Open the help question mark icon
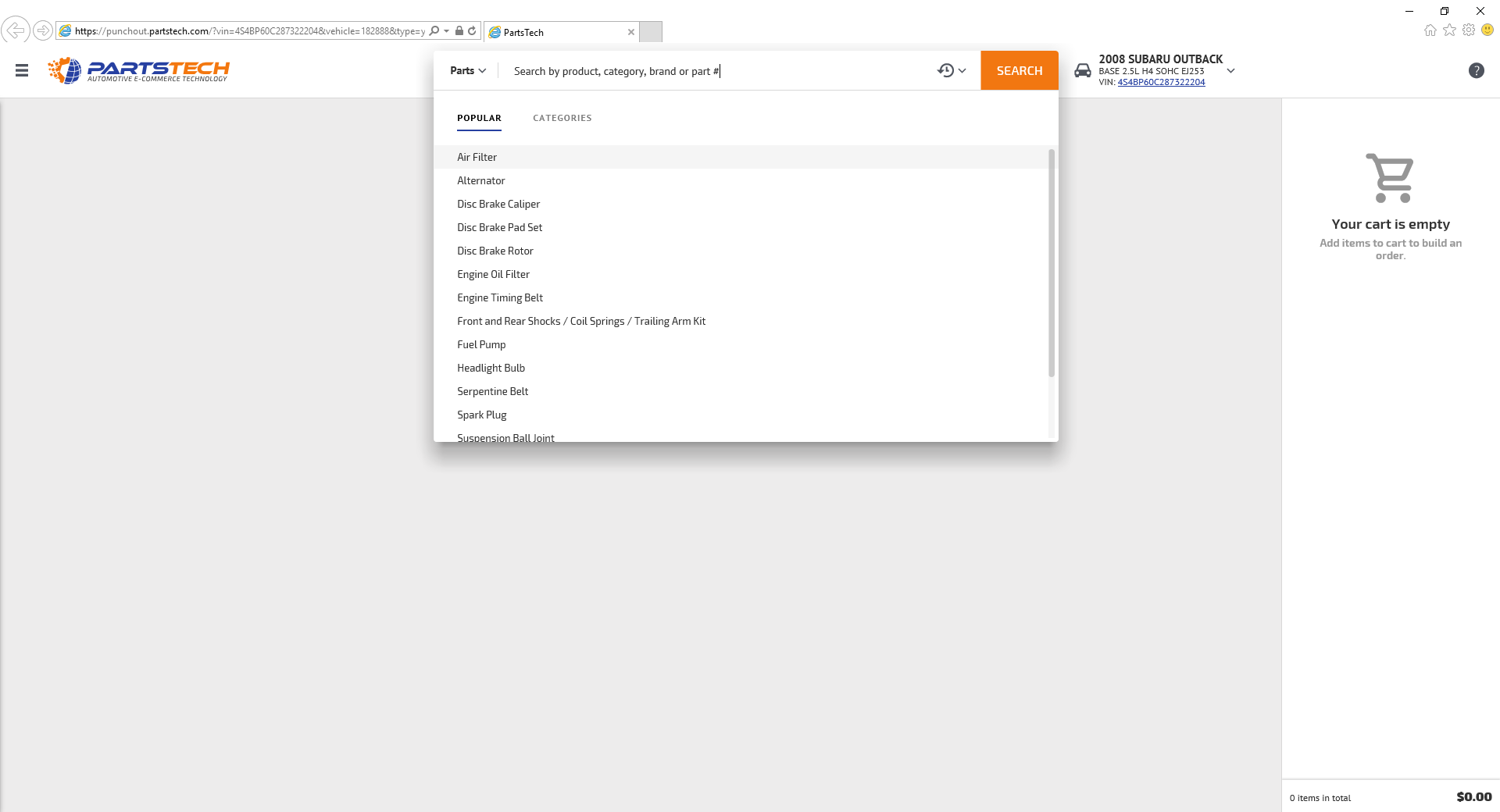1500x812 pixels. [x=1477, y=70]
